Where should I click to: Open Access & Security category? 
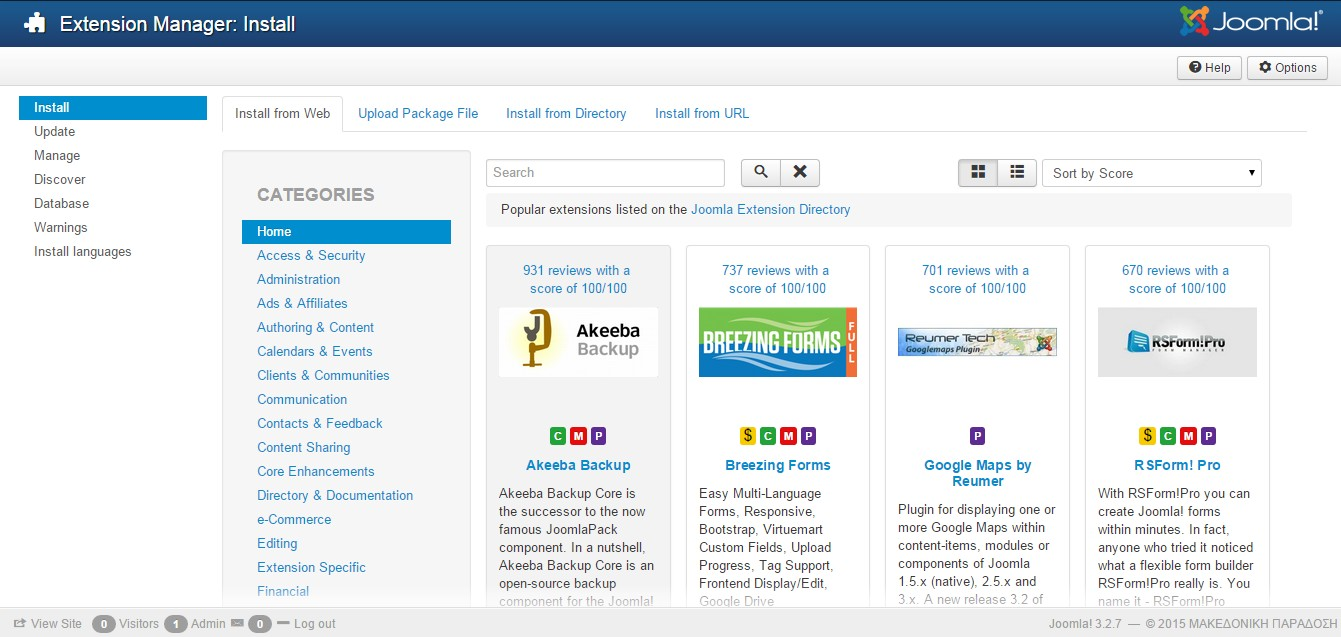click(311, 255)
